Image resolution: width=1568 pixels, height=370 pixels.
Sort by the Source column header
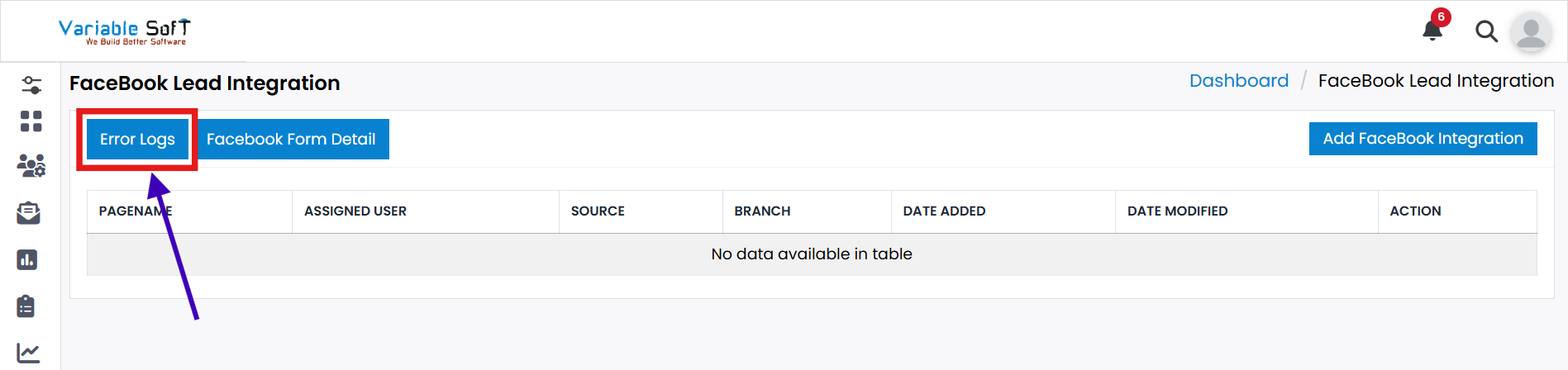click(x=598, y=211)
